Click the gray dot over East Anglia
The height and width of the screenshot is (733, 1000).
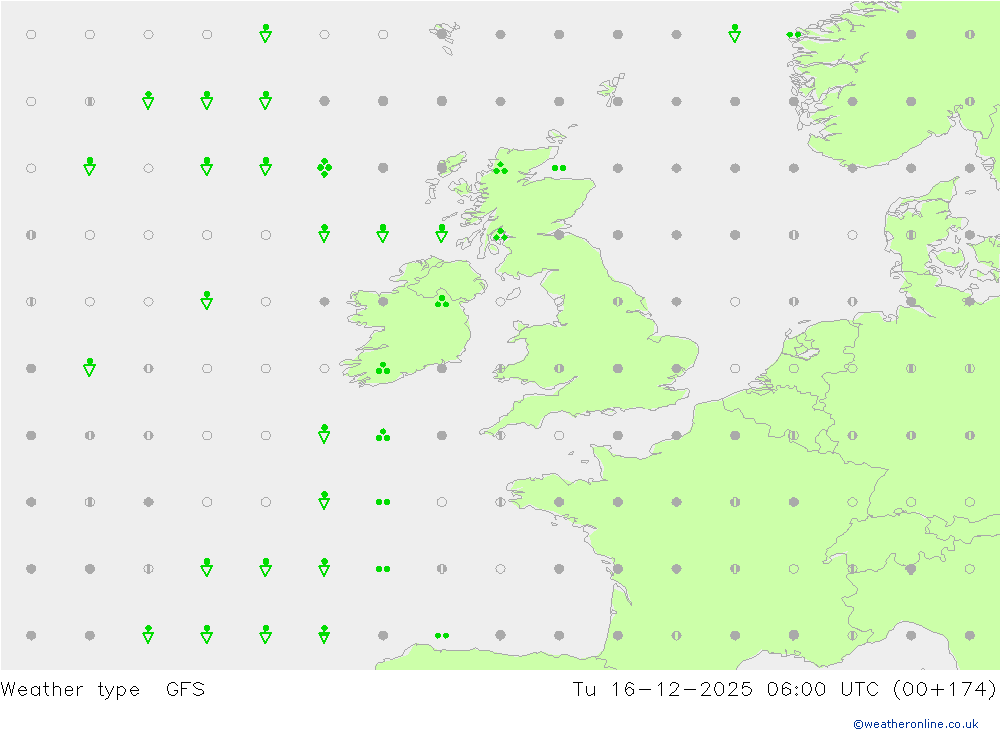pos(676,368)
